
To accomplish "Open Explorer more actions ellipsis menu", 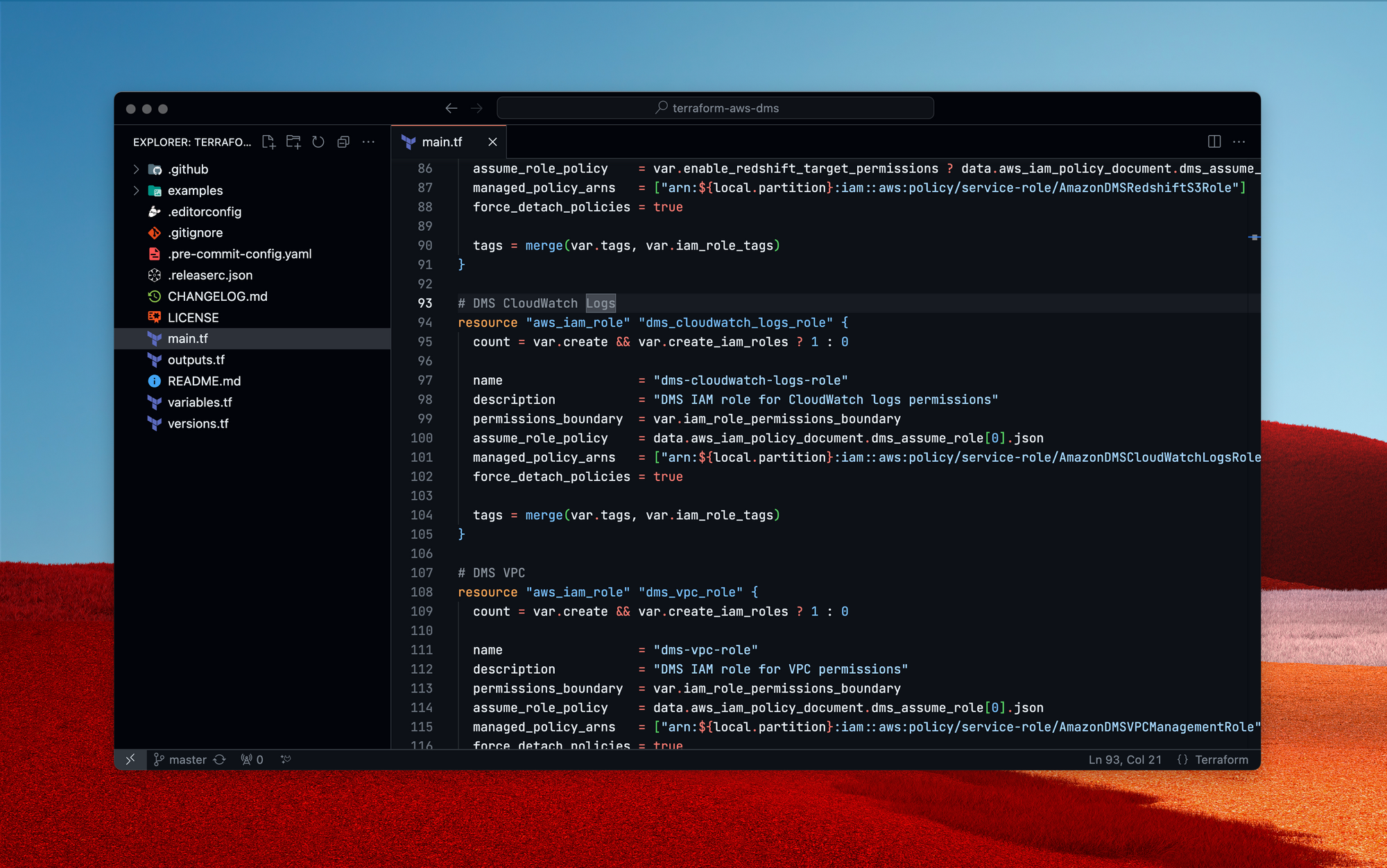I will pyautogui.click(x=368, y=142).
